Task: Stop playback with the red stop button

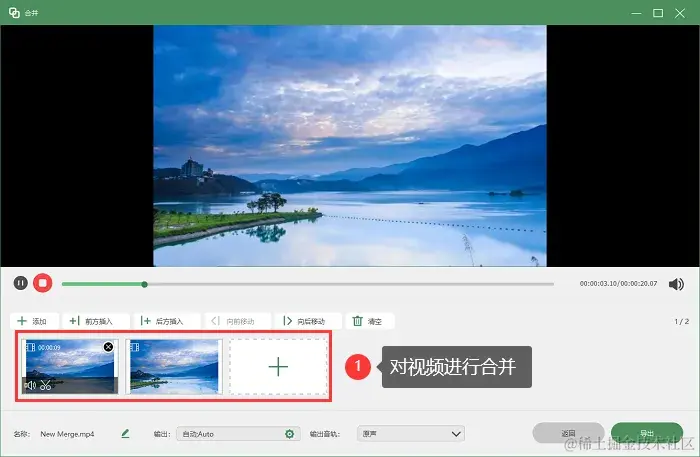Action: click(x=43, y=283)
